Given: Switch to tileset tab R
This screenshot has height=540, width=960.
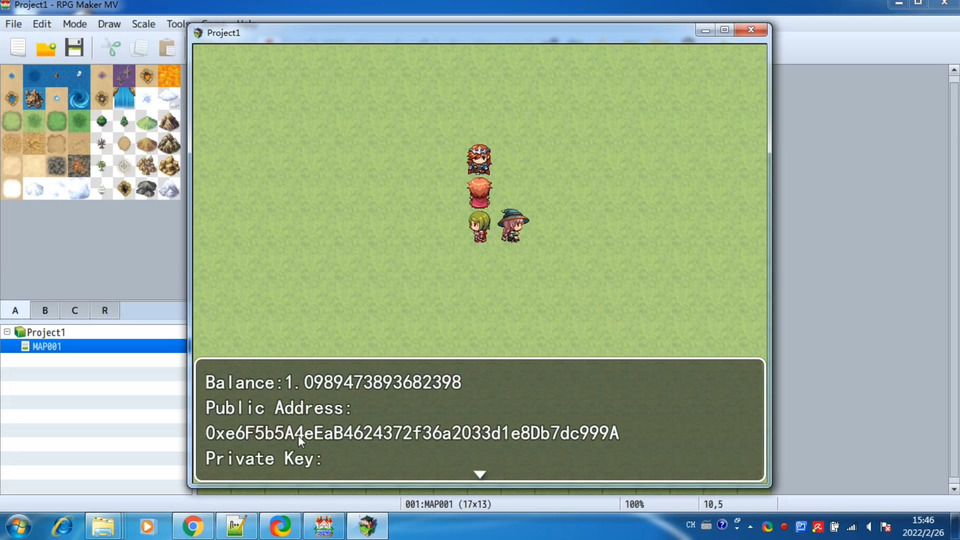Looking at the screenshot, I should 105,310.
